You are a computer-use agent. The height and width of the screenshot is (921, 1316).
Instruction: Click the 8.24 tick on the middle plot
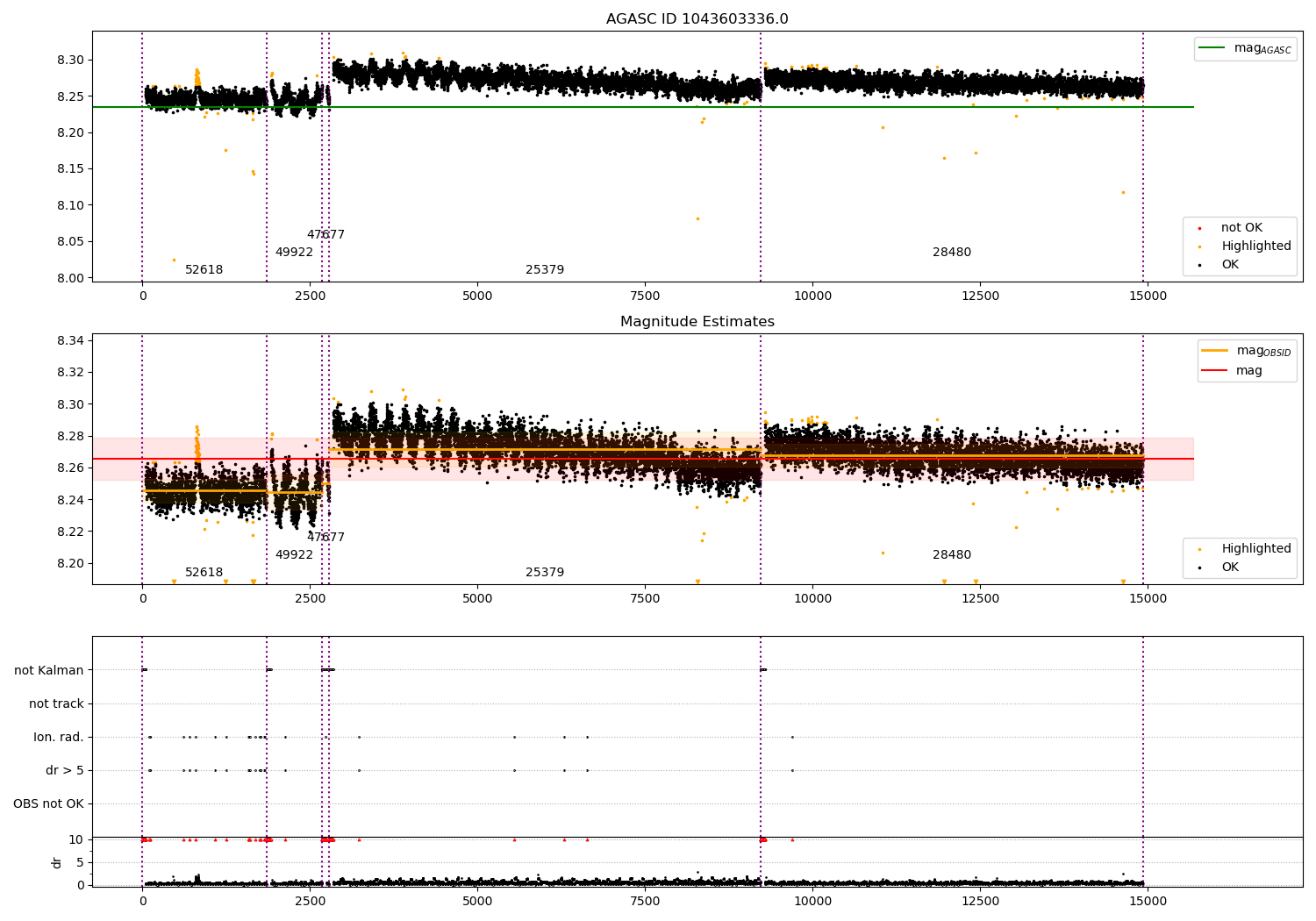click(x=71, y=500)
